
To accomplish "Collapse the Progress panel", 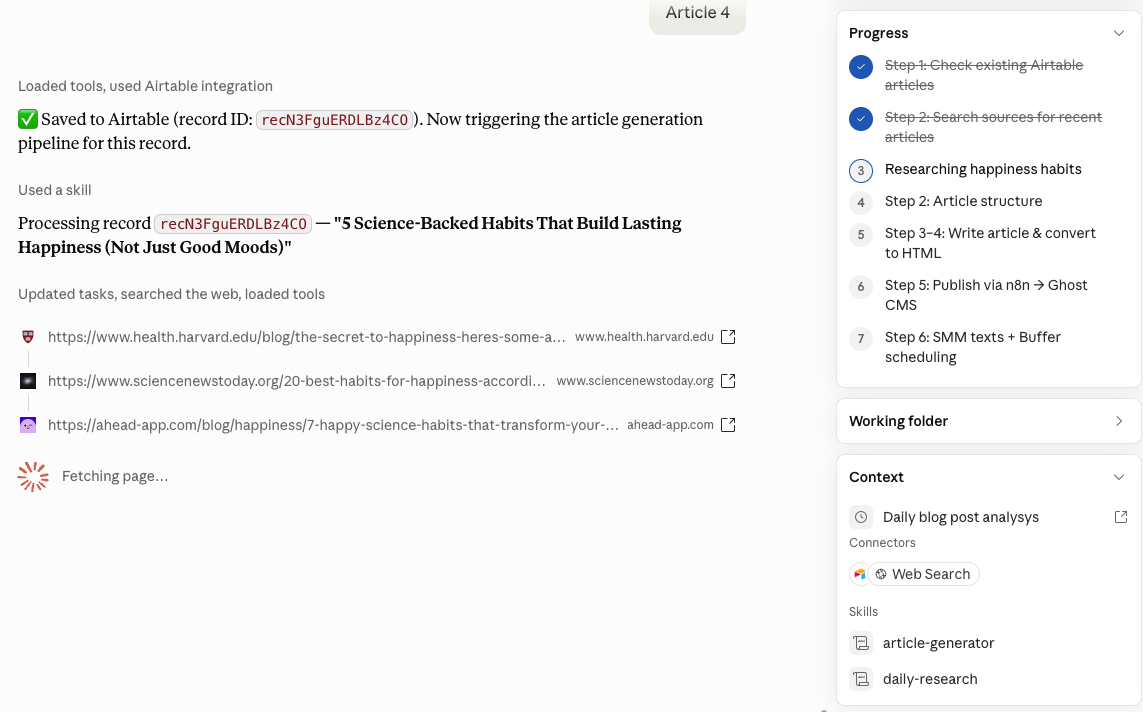I will pyautogui.click(x=1118, y=34).
